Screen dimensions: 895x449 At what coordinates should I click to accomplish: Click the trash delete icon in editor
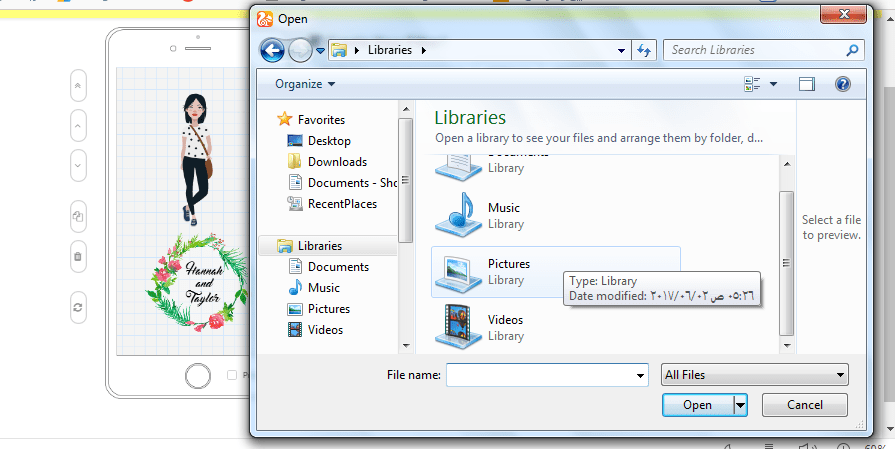pyautogui.click(x=78, y=256)
